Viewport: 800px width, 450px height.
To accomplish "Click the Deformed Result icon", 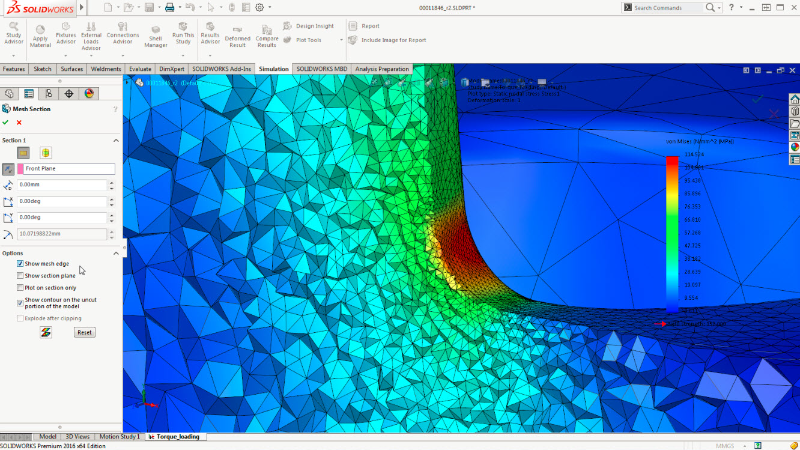I will tap(238, 31).
